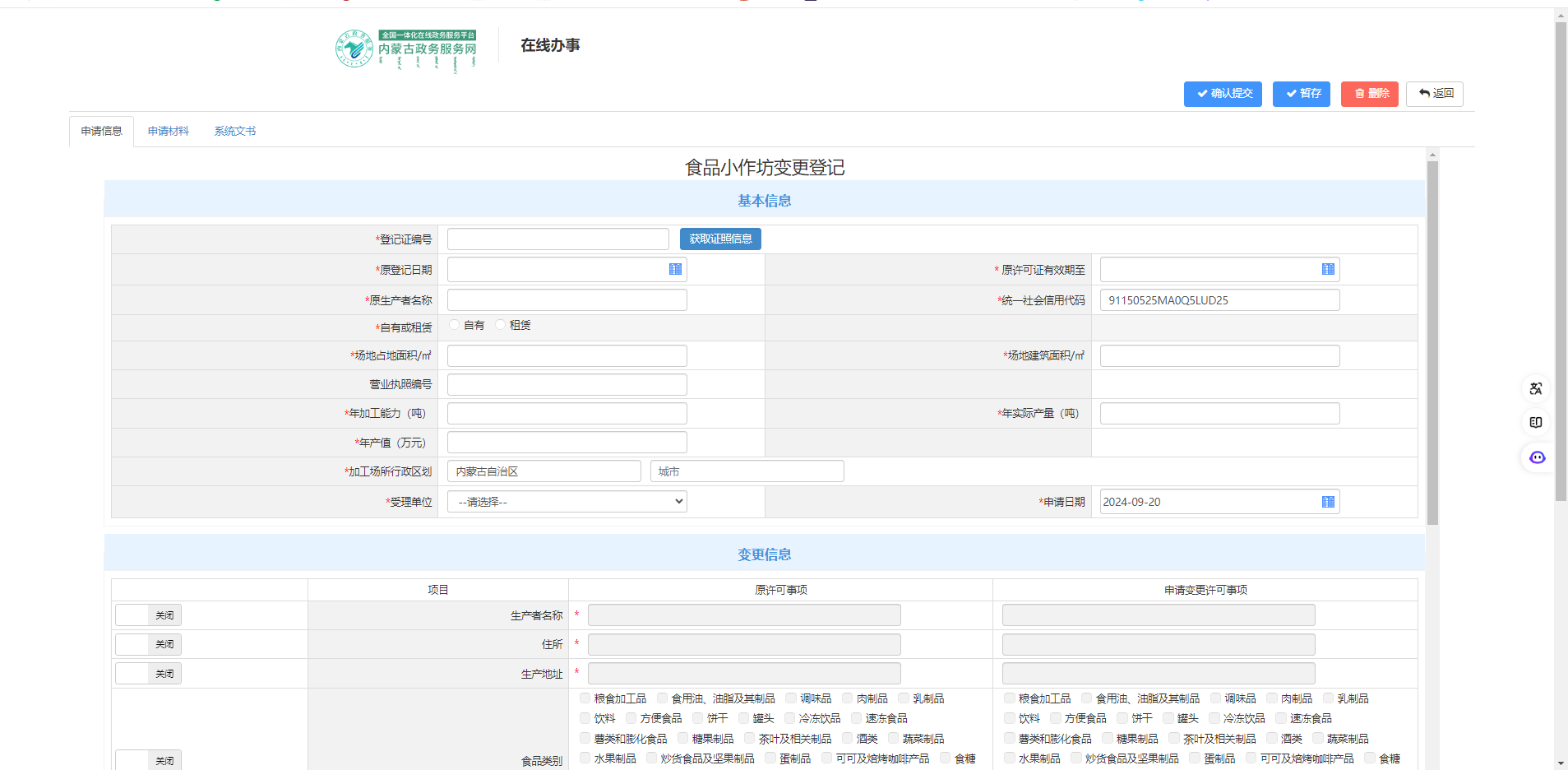1568x770 pixels.
Task: Check 粮食加工品 under 原许可事项
Action: 585,698
